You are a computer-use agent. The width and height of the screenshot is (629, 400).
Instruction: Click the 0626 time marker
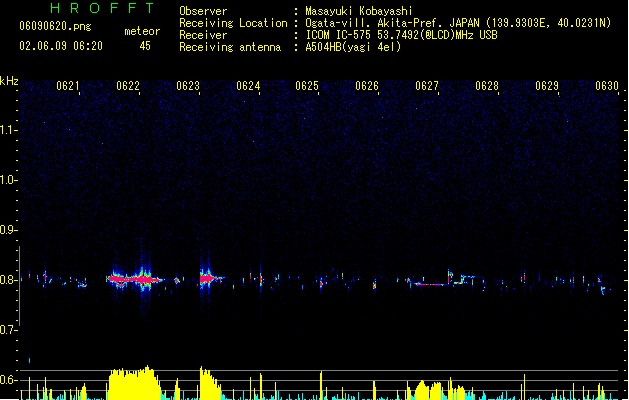[x=367, y=86]
